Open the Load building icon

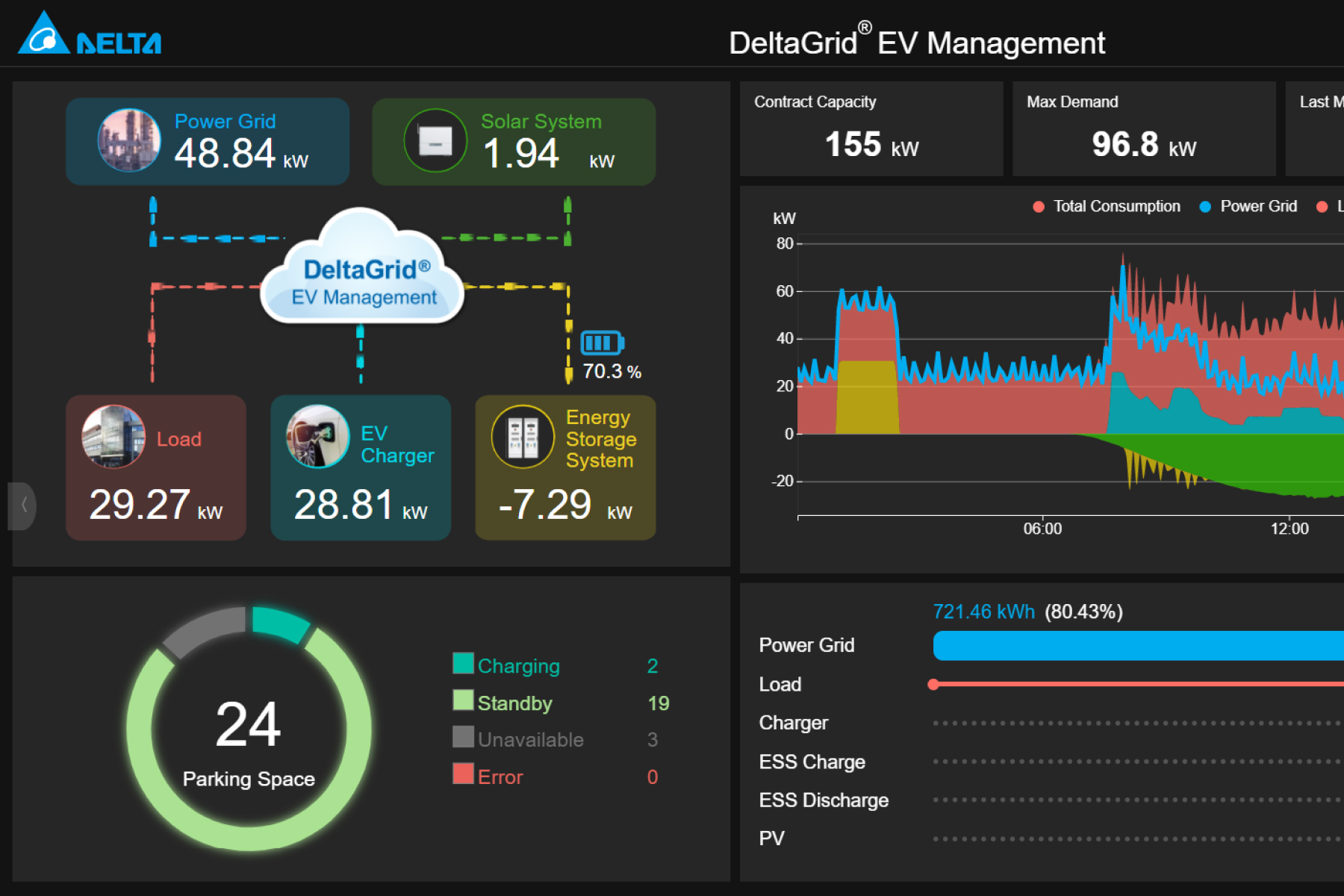(x=113, y=436)
